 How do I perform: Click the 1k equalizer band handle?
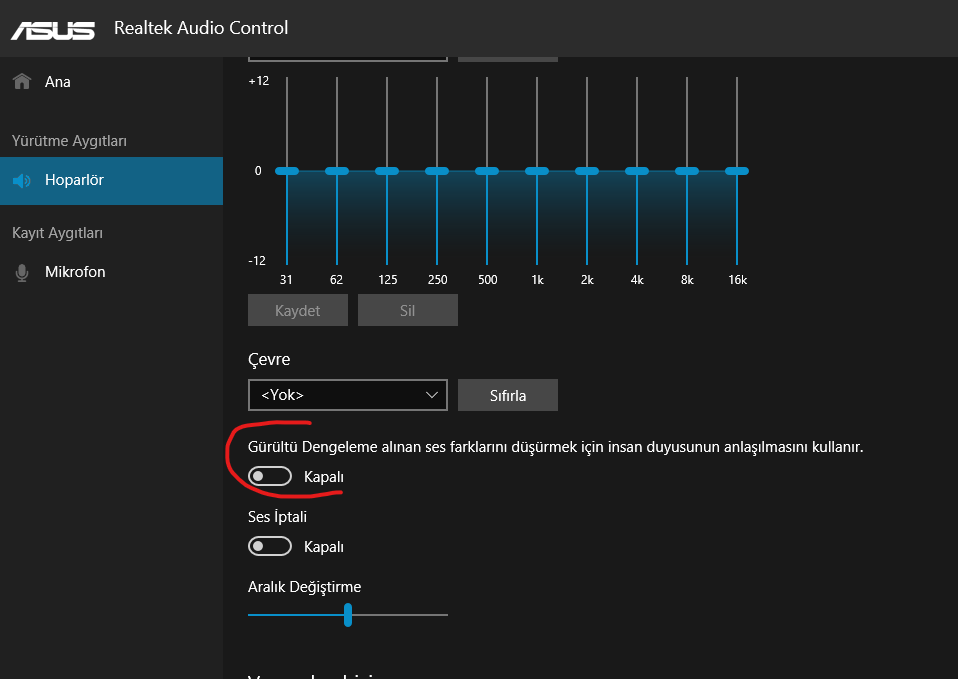click(x=537, y=171)
